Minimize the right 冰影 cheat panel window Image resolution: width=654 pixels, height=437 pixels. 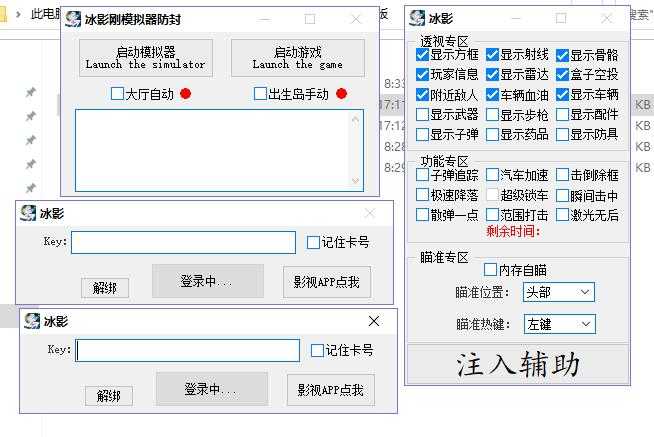pos(516,18)
